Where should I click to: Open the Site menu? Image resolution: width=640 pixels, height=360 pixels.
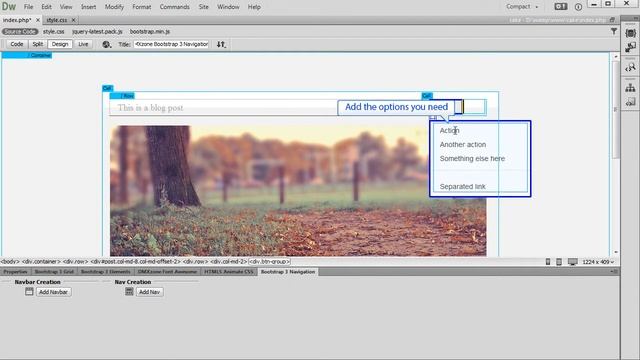click(204, 7)
